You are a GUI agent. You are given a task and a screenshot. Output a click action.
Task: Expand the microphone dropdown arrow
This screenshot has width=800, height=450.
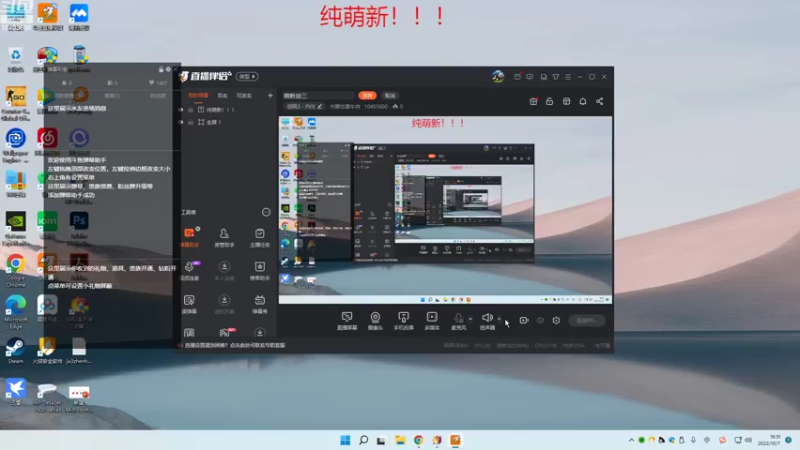click(x=470, y=319)
